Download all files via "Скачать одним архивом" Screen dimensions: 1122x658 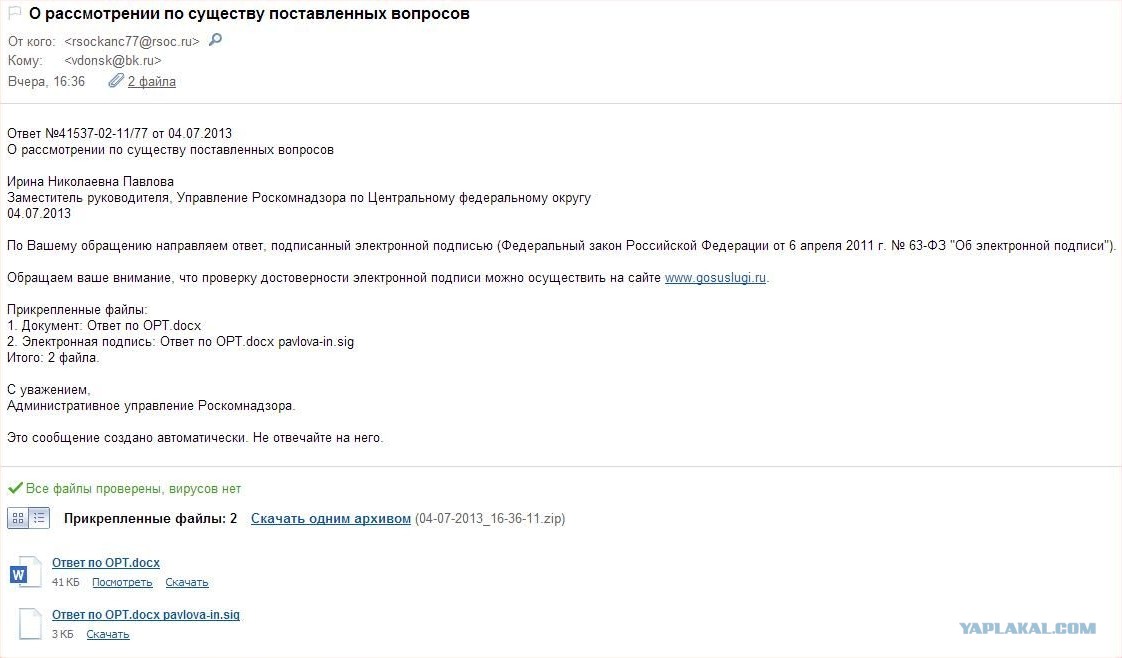(330, 519)
